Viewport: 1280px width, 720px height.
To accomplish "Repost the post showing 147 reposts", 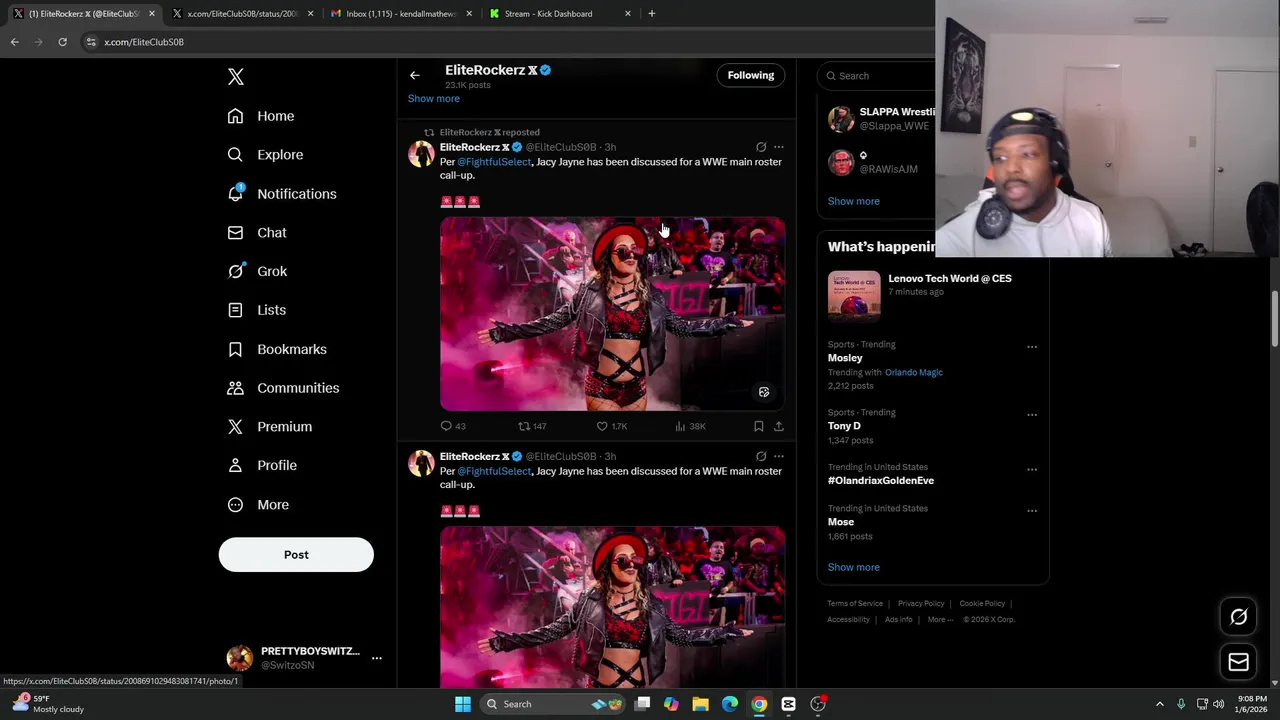I will [532, 426].
